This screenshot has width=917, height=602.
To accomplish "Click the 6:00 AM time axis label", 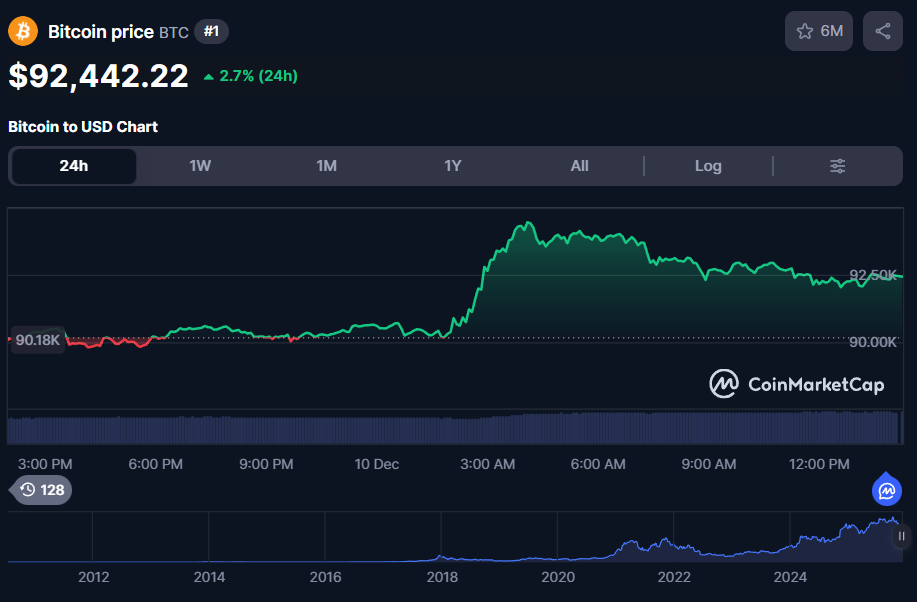I will (x=598, y=465).
